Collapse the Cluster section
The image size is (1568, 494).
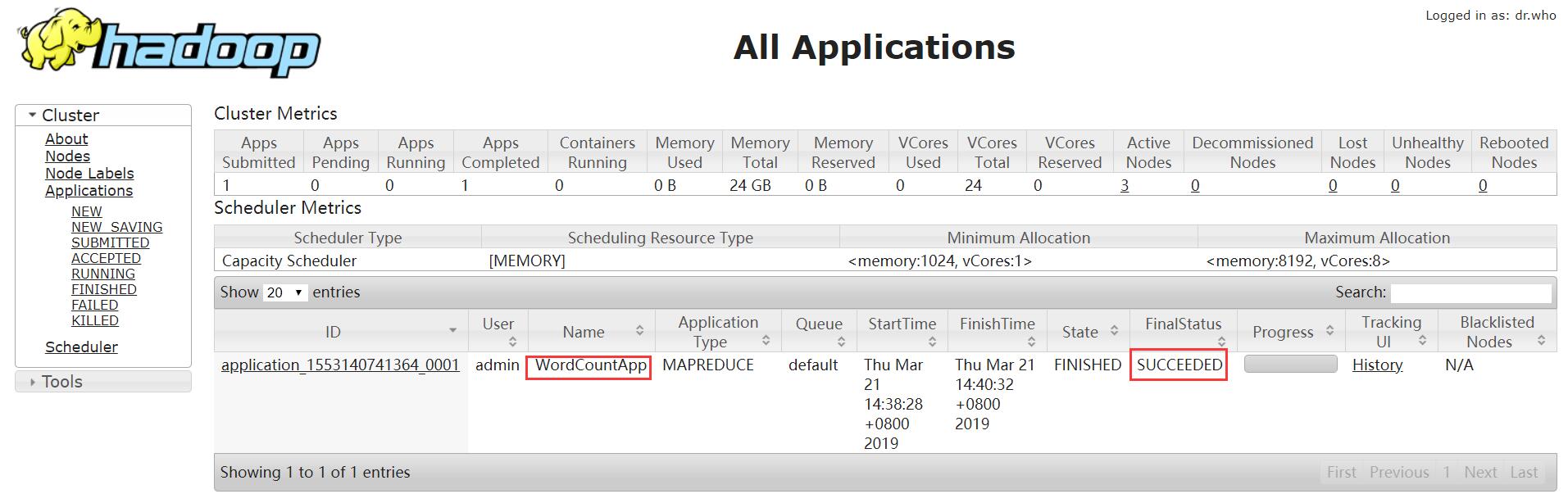click(x=103, y=116)
